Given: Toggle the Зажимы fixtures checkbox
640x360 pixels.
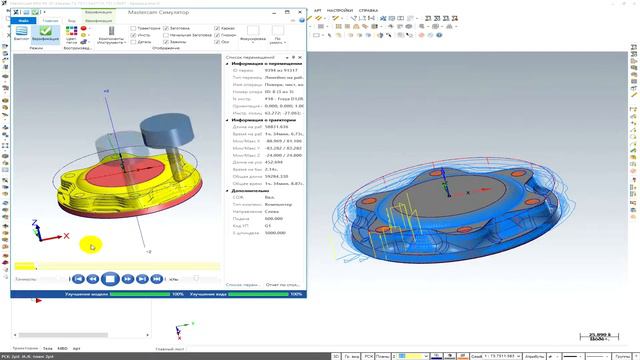Looking at the screenshot, I should (166, 42).
